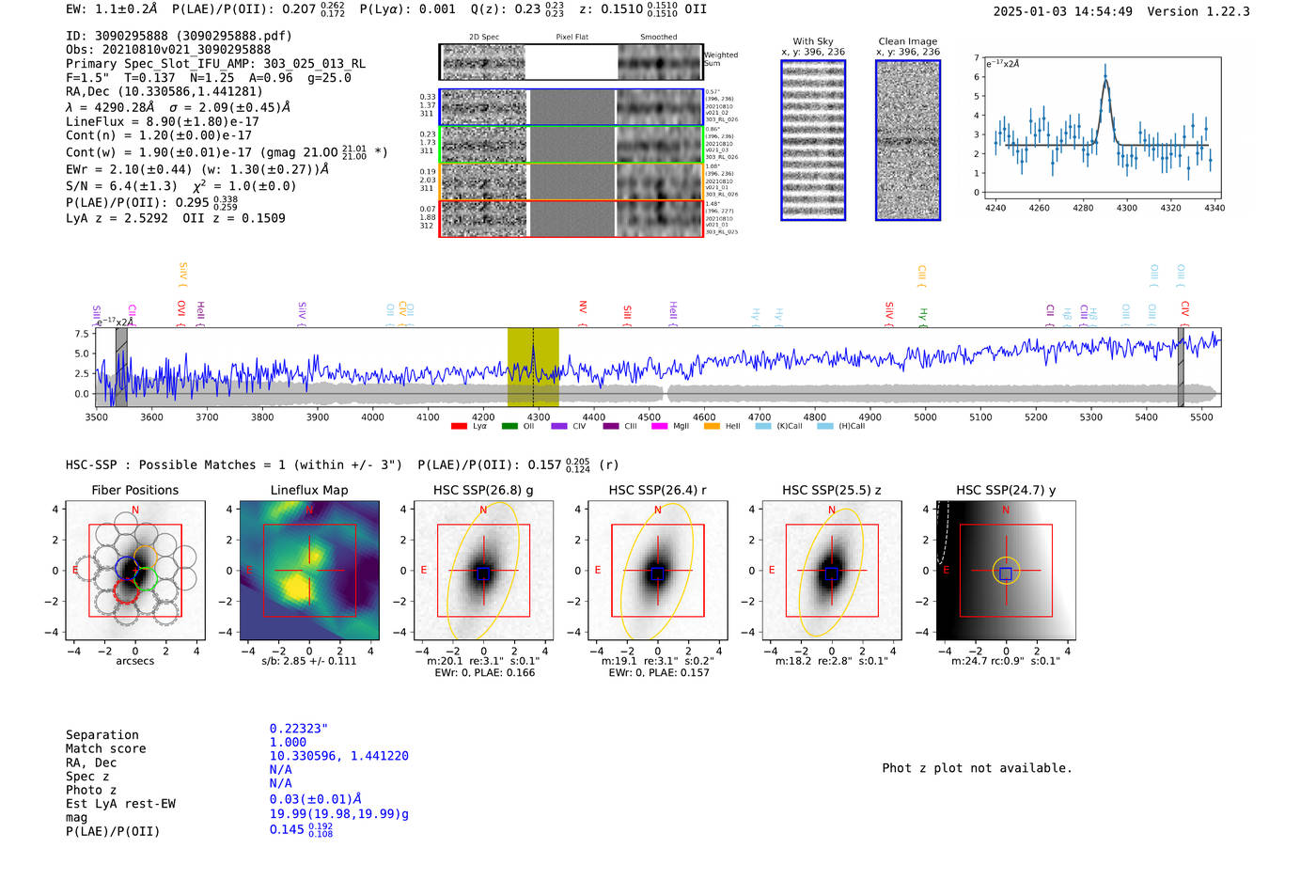The image size is (1316, 896).
Task: Click the yellow circle in HSC y image
Action: coord(1006,572)
